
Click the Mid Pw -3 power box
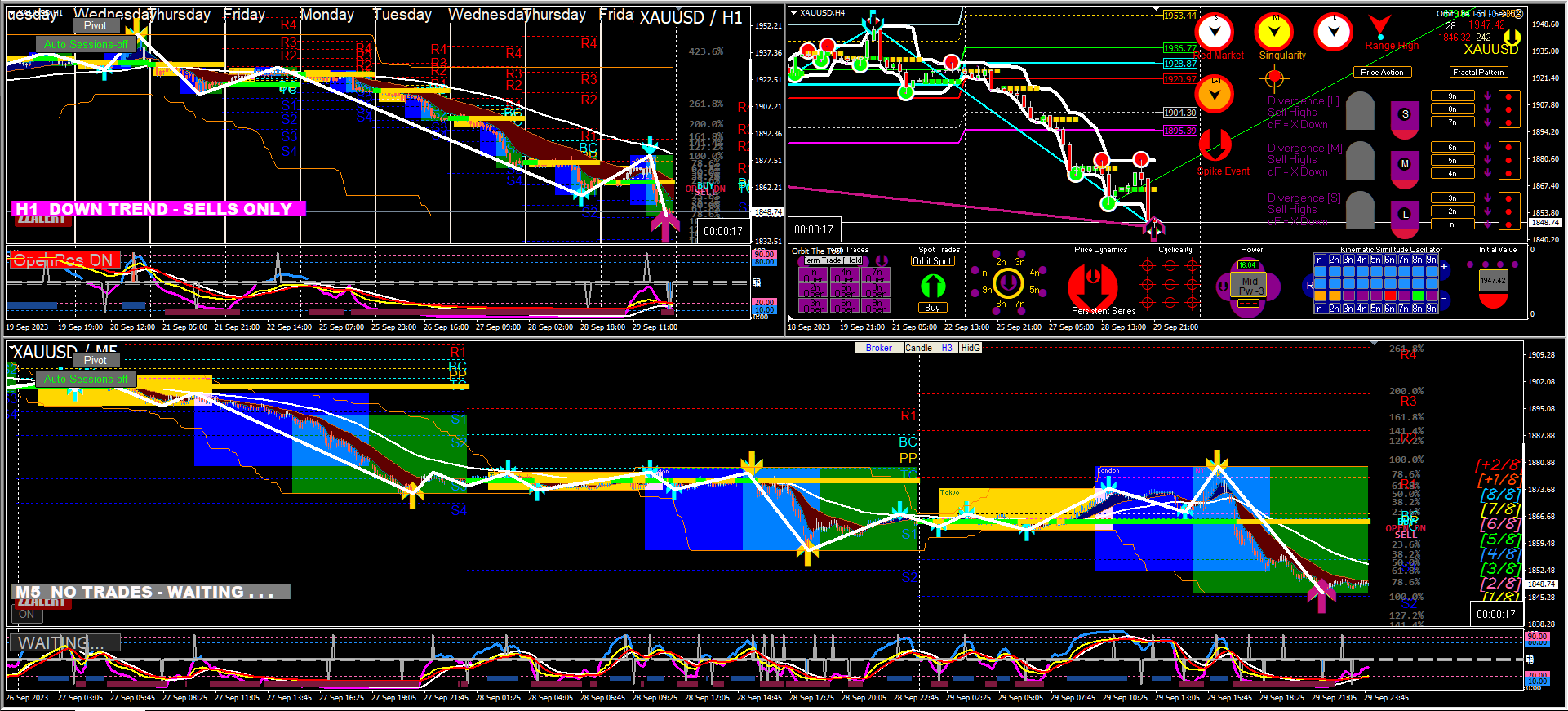[x=1250, y=286]
